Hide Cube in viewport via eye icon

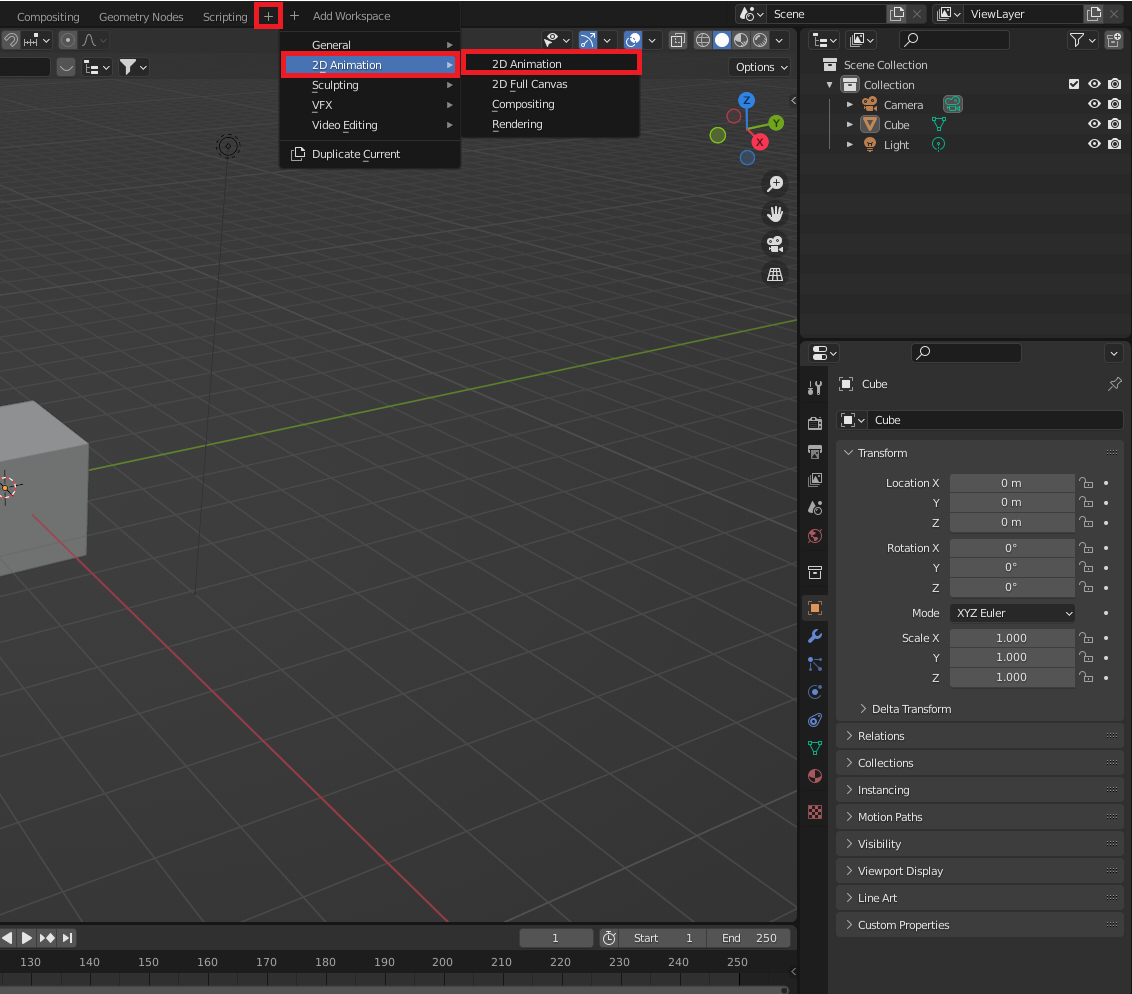[x=1094, y=124]
